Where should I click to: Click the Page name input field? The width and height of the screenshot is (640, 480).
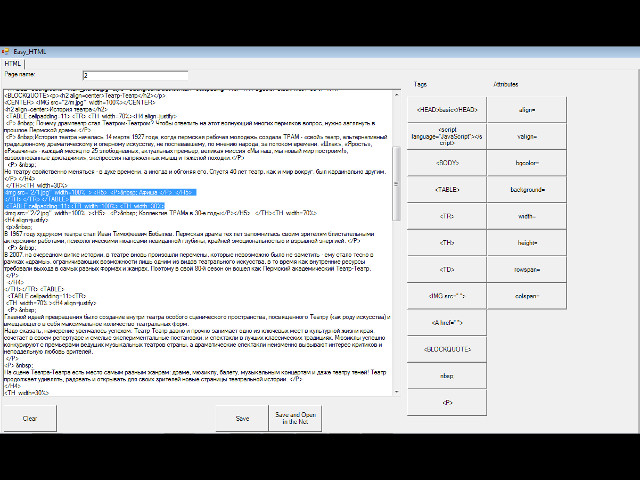click(134, 75)
